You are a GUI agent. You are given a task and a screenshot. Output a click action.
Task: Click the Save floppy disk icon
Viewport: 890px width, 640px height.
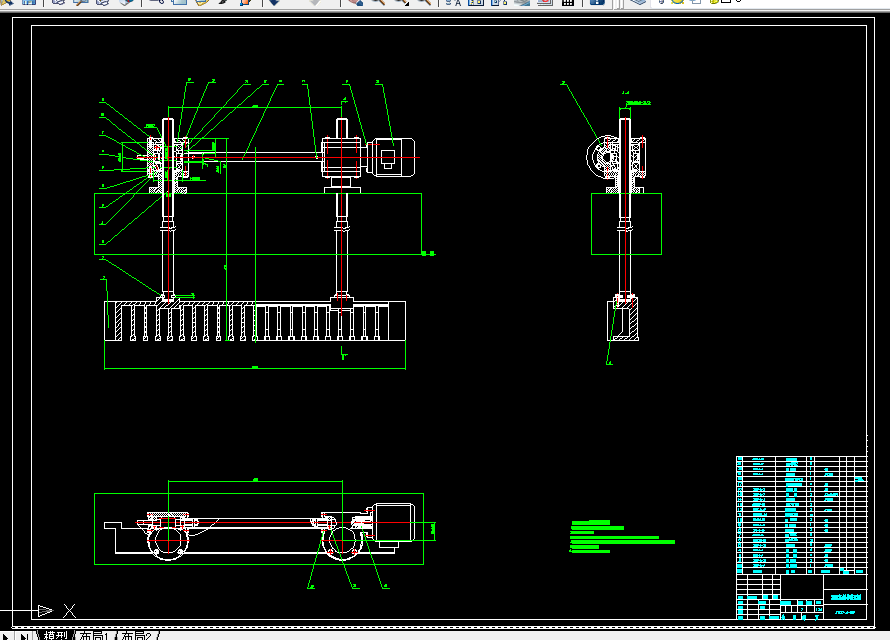pyautogui.click(x=28, y=2)
